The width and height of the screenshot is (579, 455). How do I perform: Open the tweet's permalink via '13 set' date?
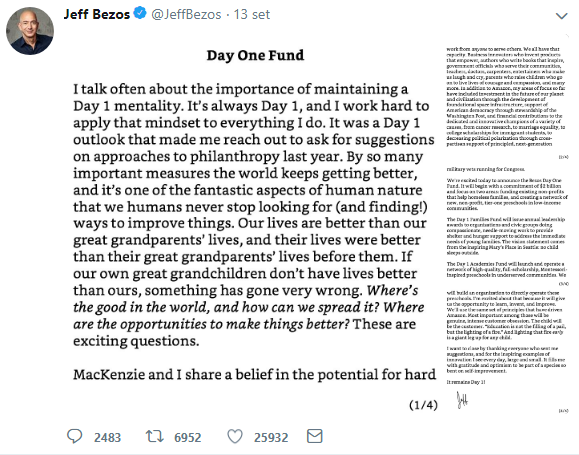tap(251, 14)
